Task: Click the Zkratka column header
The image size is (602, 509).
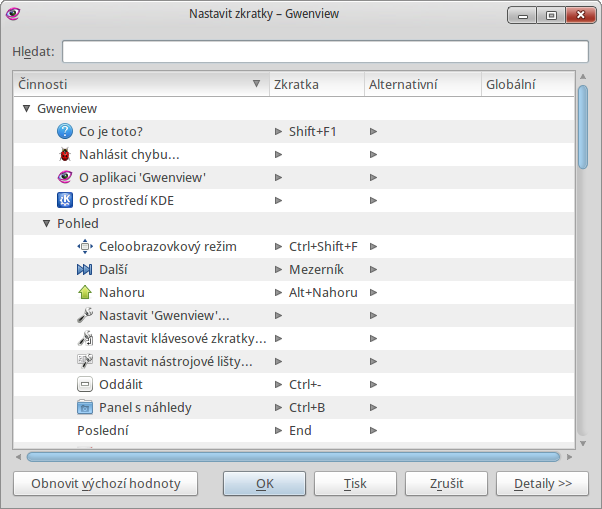Action: tap(315, 85)
